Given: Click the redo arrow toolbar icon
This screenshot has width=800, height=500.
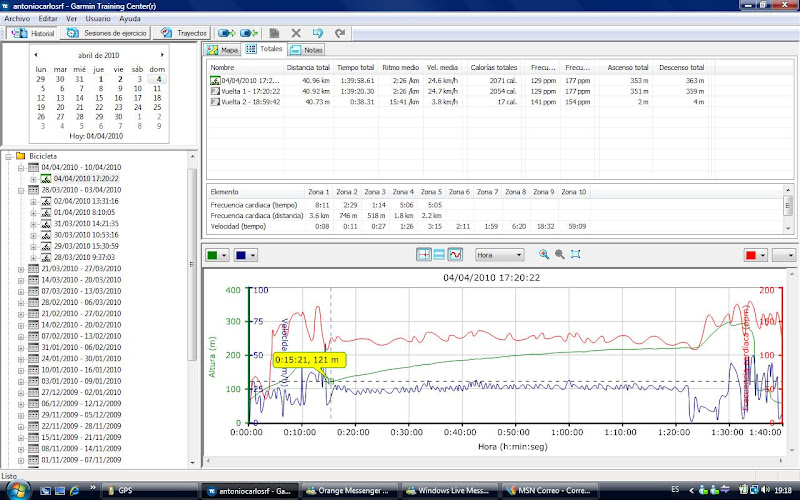Looking at the screenshot, I should [x=340, y=33].
